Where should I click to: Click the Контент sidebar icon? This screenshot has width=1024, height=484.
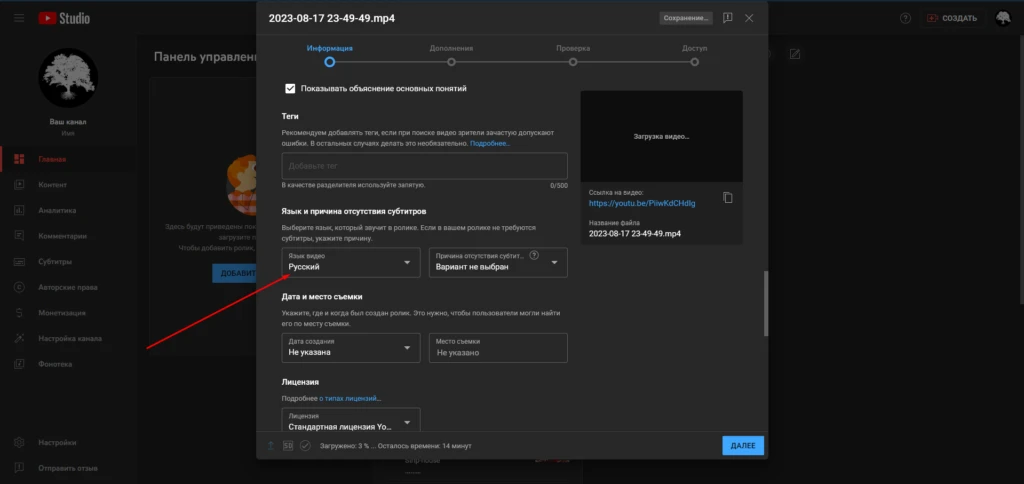click(19, 185)
